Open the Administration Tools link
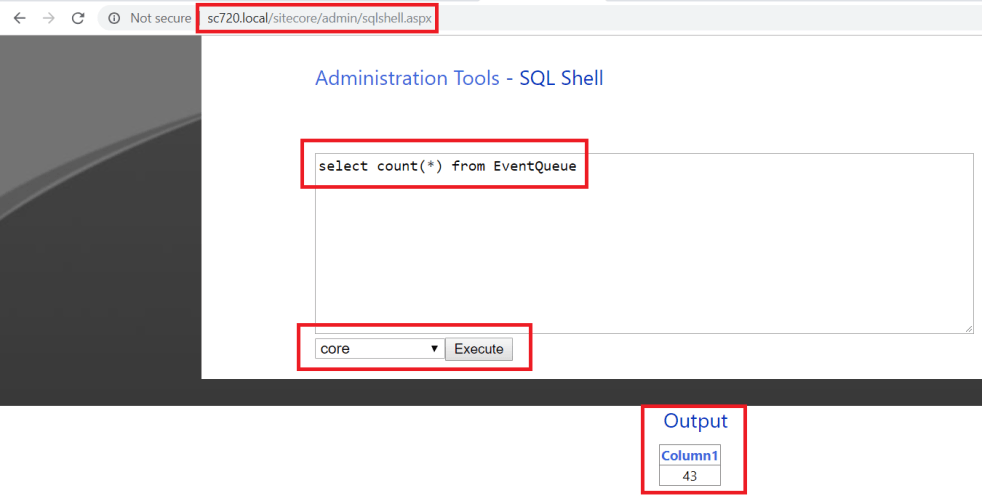 coord(407,78)
